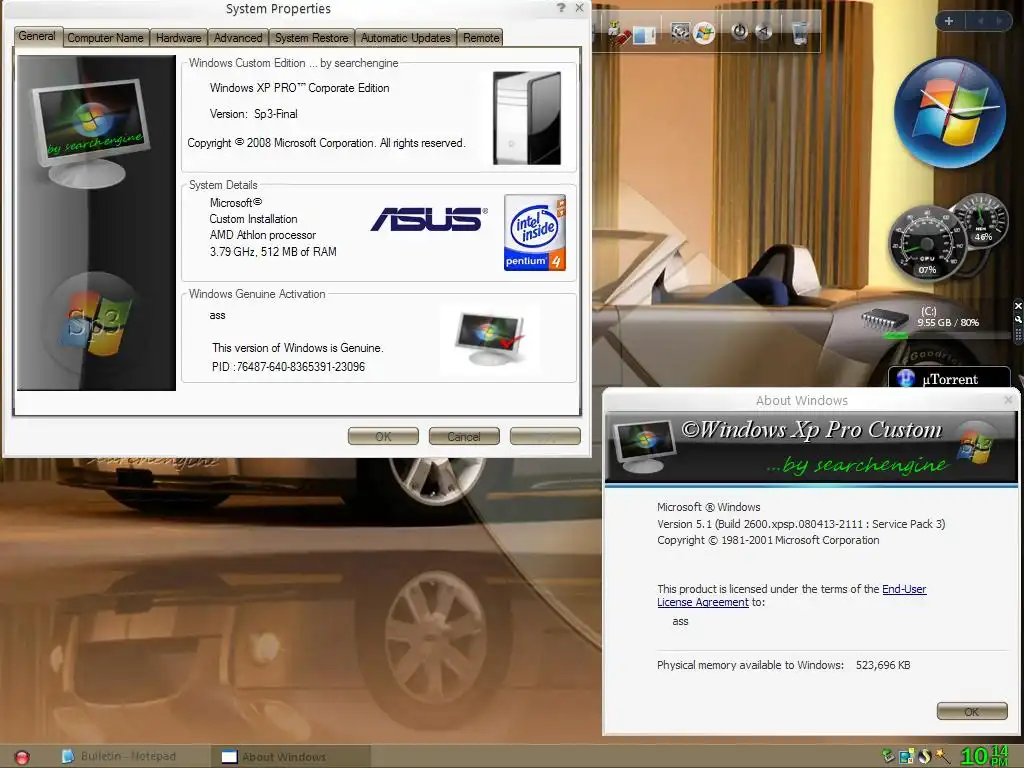
Task: Go to the Remote tab
Action: click(x=481, y=38)
